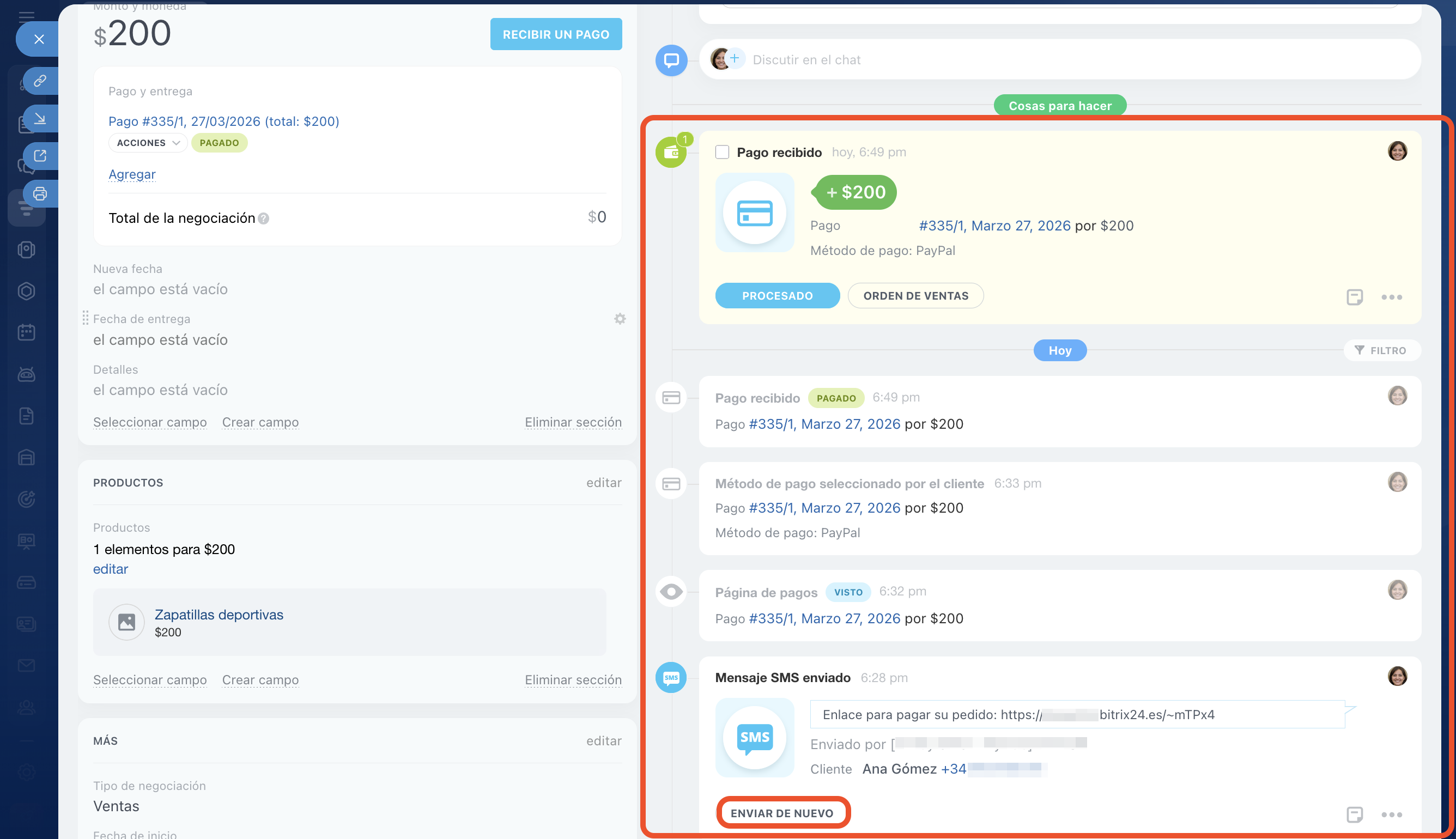1456x839 pixels.
Task: Open the ACCIONES dropdown for the payment
Action: point(148,143)
